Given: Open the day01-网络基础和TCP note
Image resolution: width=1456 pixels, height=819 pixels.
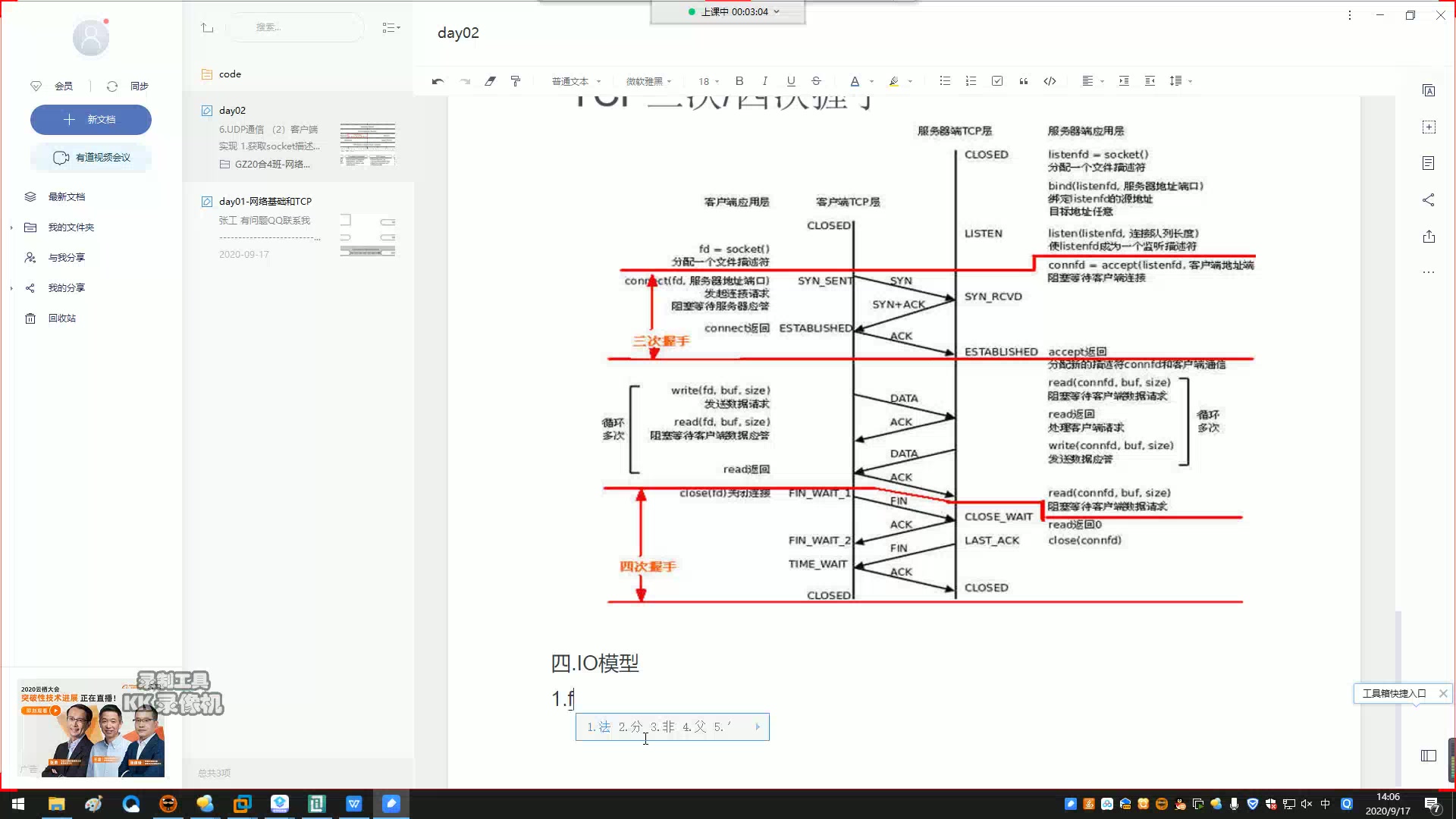Looking at the screenshot, I should click(x=298, y=227).
